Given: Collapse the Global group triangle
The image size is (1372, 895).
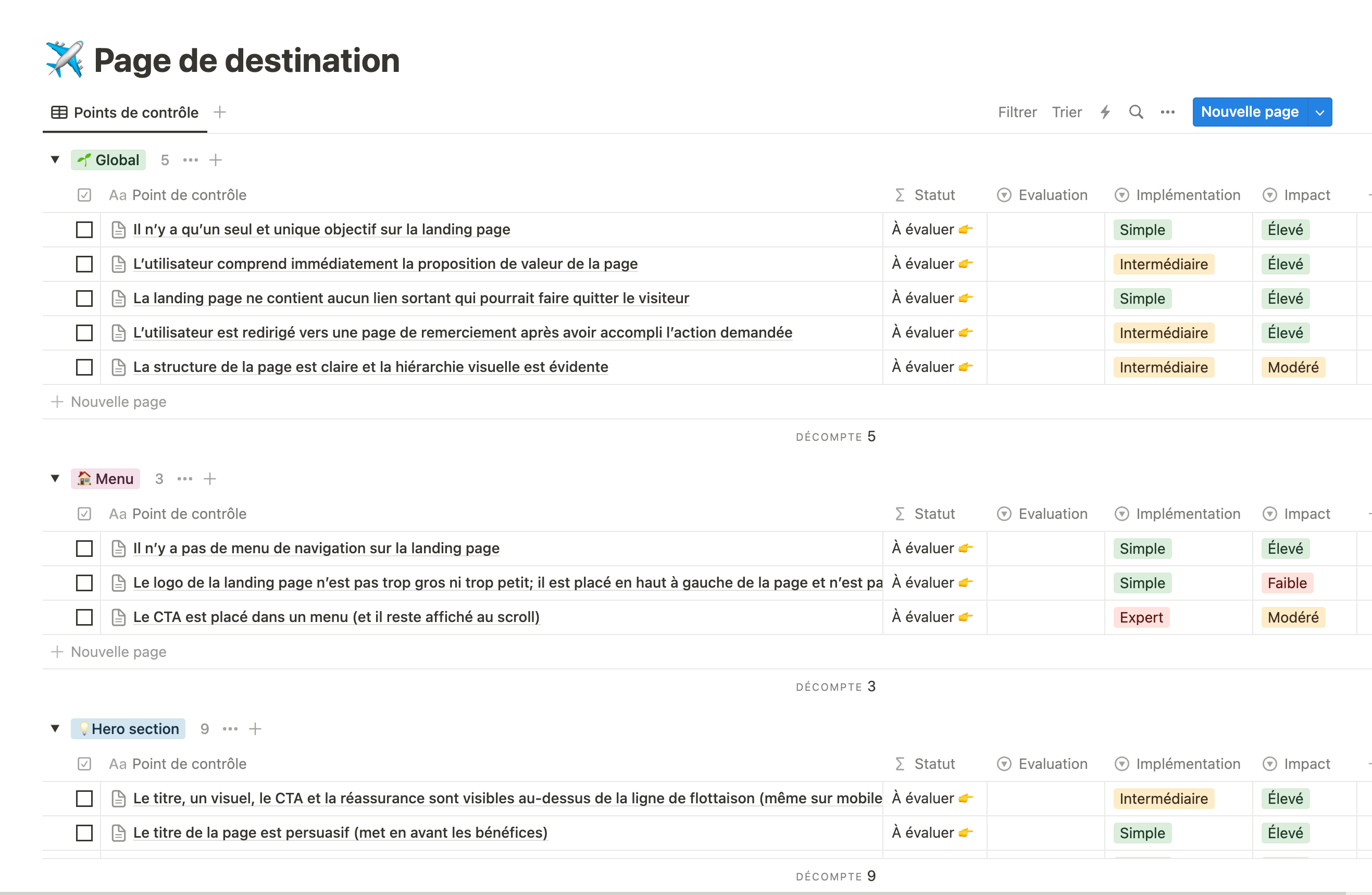Looking at the screenshot, I should (x=55, y=160).
